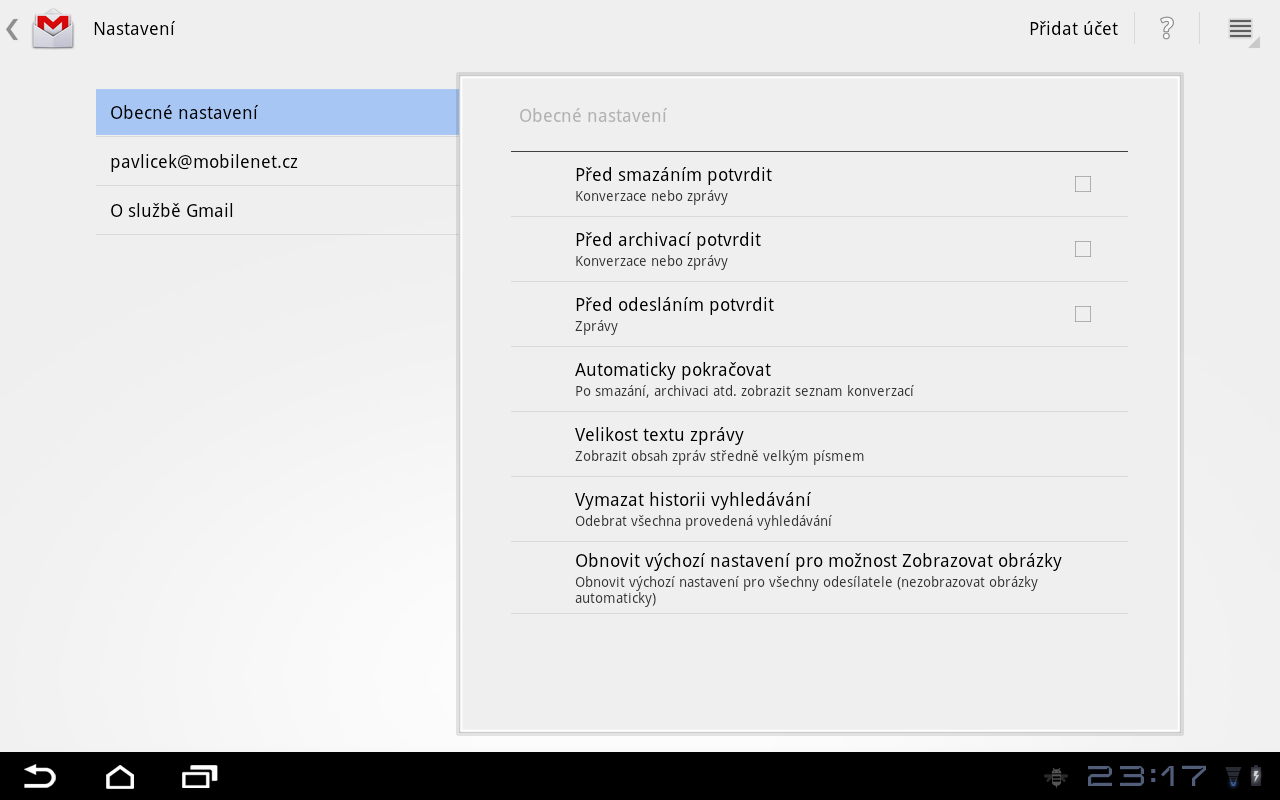Image resolution: width=1280 pixels, height=800 pixels.
Task: Open help via the question mark icon
Action: point(1166,29)
